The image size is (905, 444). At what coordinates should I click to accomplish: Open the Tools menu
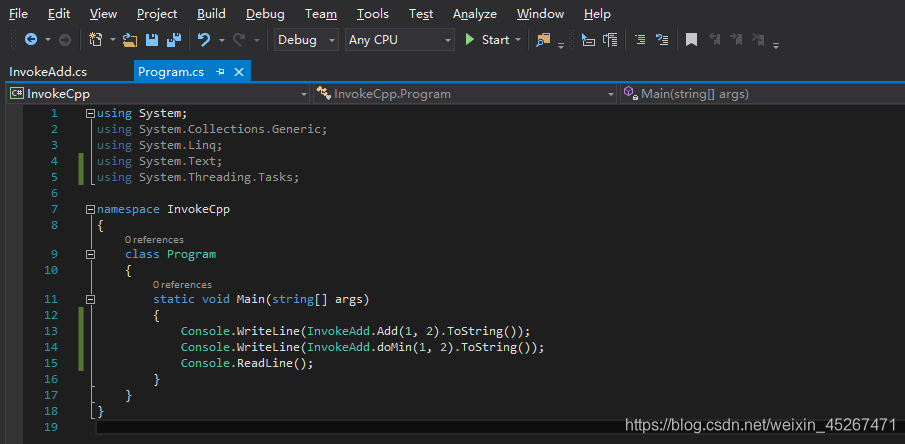pos(373,13)
